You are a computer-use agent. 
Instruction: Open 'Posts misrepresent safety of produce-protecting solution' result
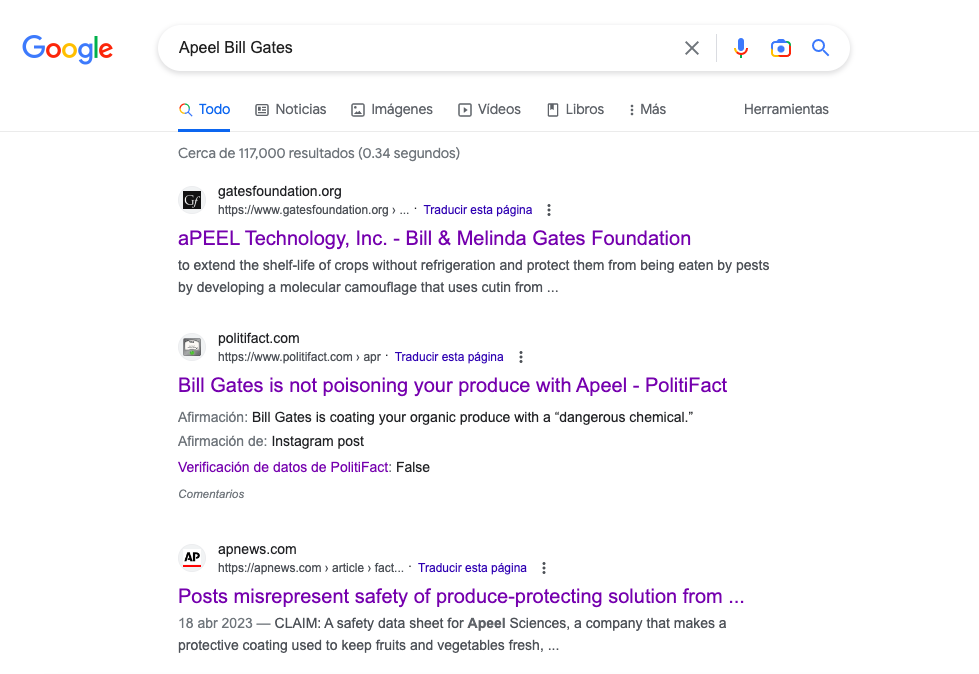coord(461,597)
